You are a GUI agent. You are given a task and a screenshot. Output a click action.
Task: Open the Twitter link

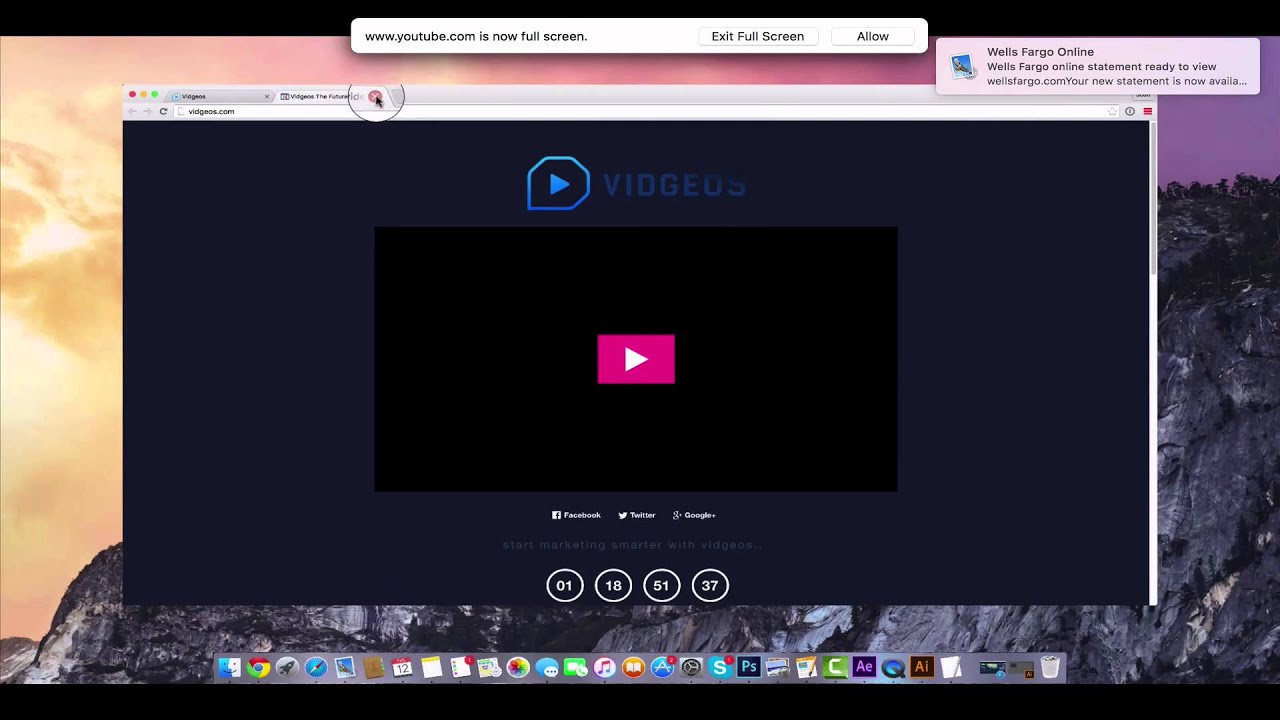637,515
